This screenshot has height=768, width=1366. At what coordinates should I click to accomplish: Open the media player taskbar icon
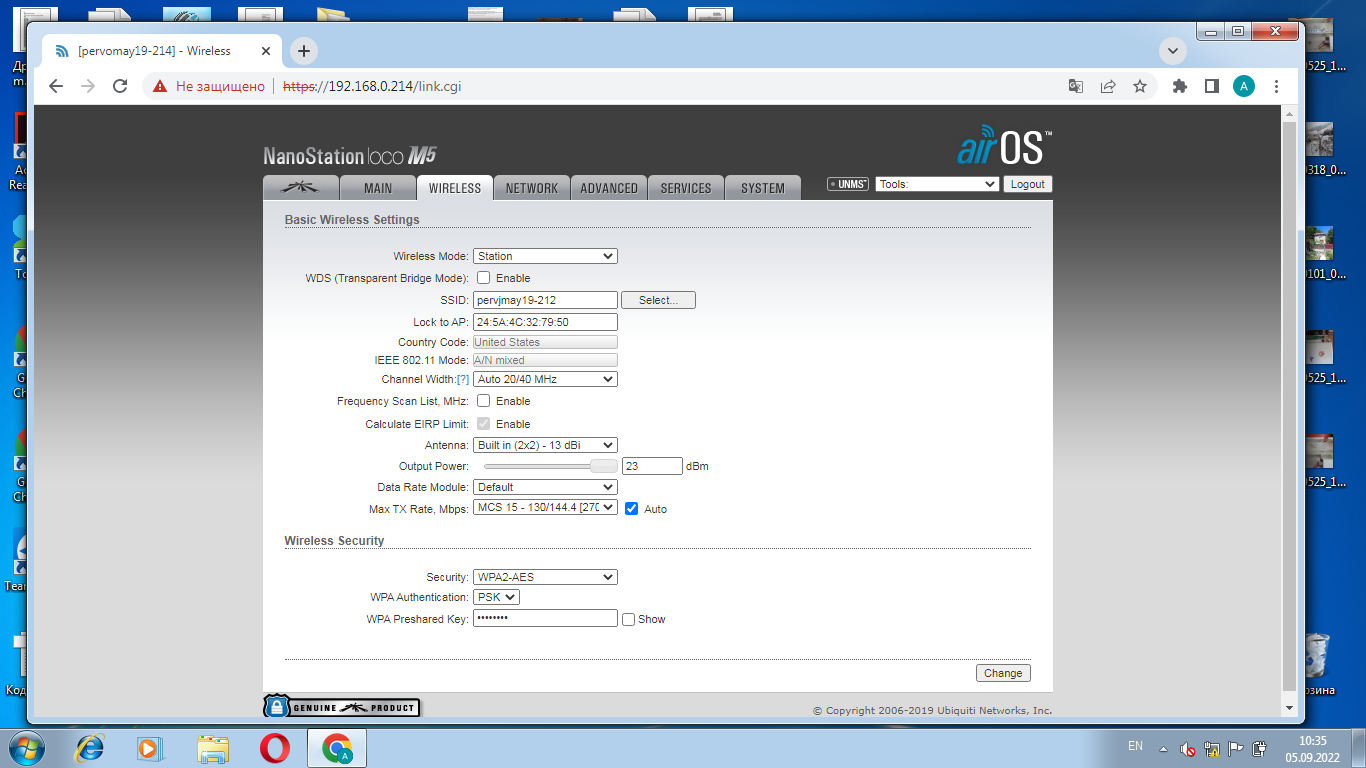point(150,748)
